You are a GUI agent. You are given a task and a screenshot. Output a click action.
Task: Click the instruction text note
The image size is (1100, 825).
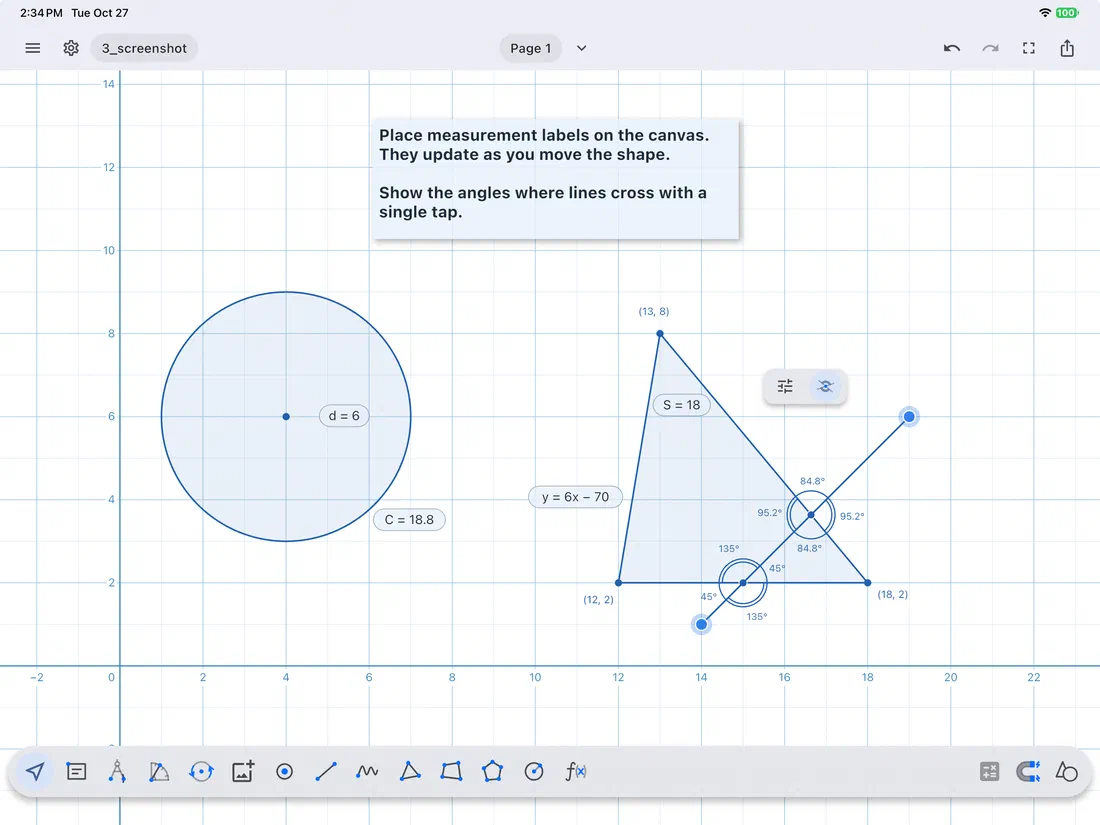click(555, 179)
